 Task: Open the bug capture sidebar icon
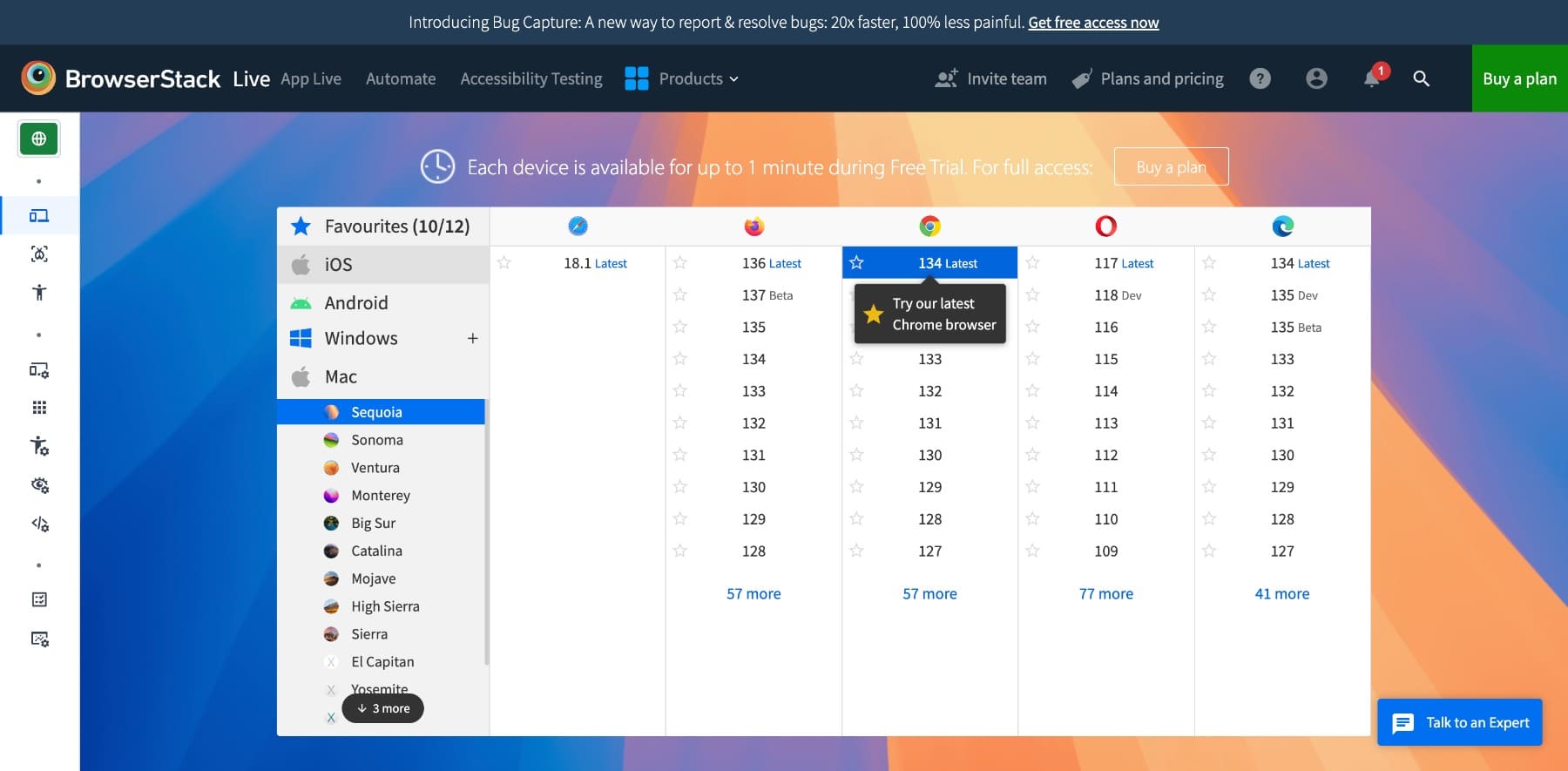pyautogui.click(x=39, y=254)
